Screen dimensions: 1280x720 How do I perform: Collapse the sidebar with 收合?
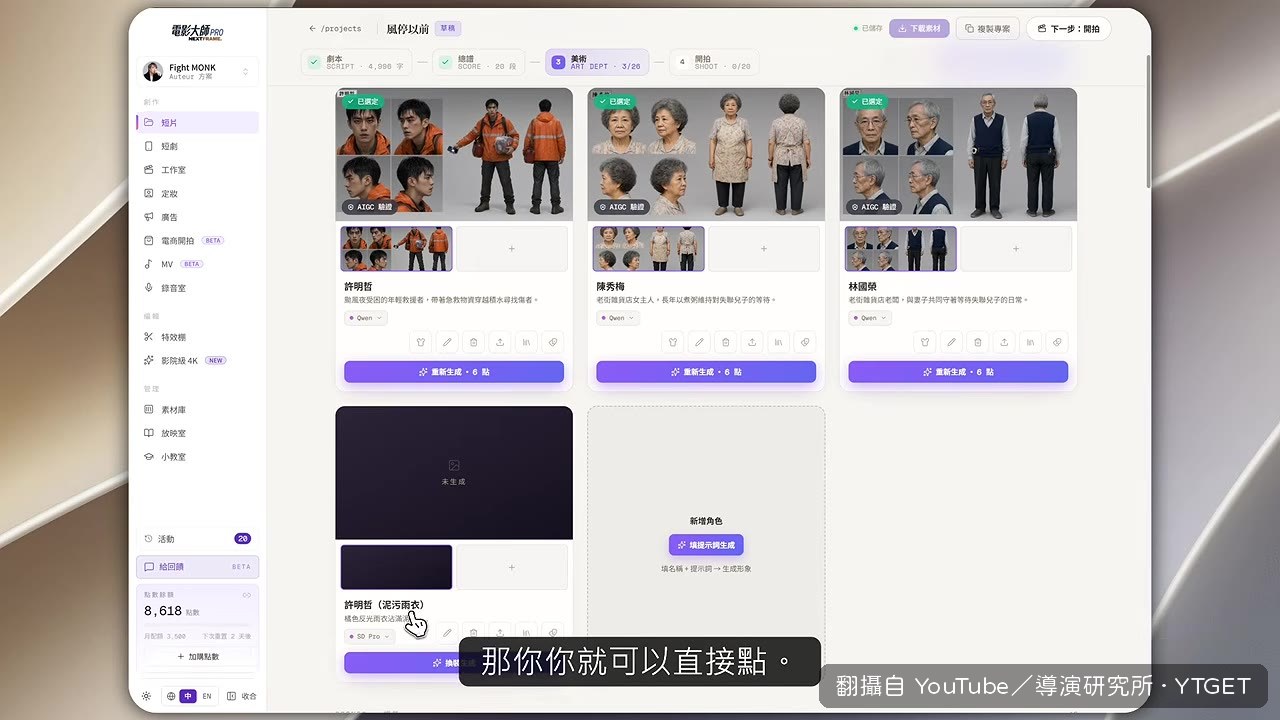[x=242, y=696]
